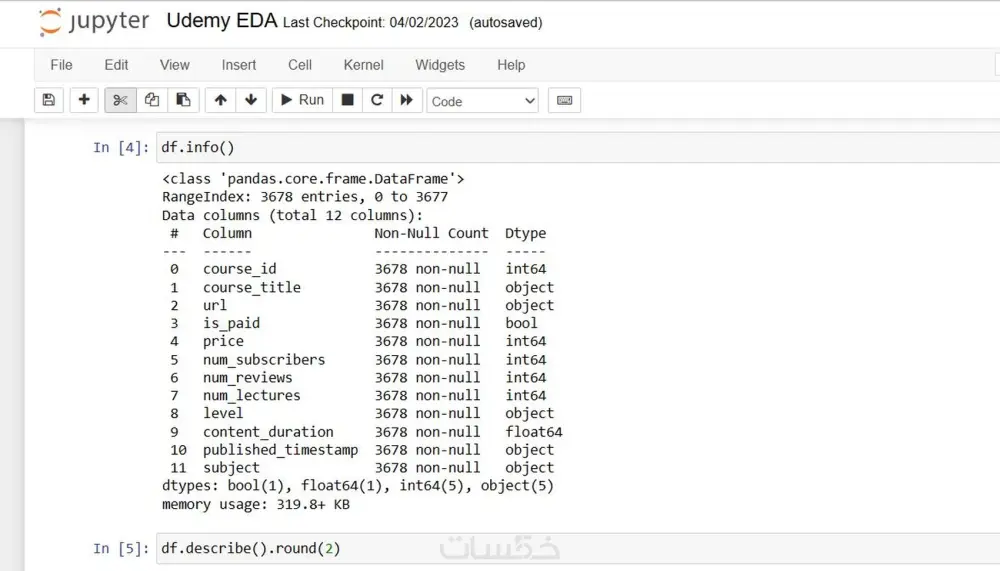
Task: Click the num_reviews column name
Action: point(247,378)
